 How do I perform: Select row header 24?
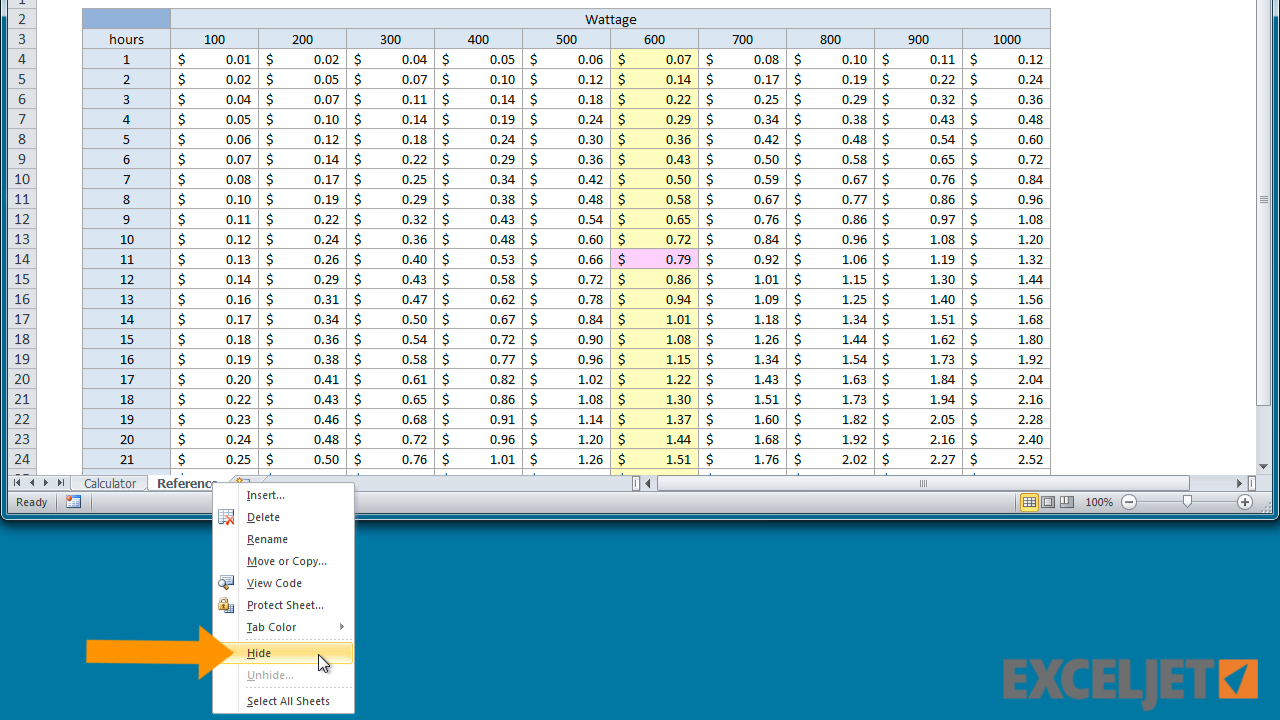point(22,459)
